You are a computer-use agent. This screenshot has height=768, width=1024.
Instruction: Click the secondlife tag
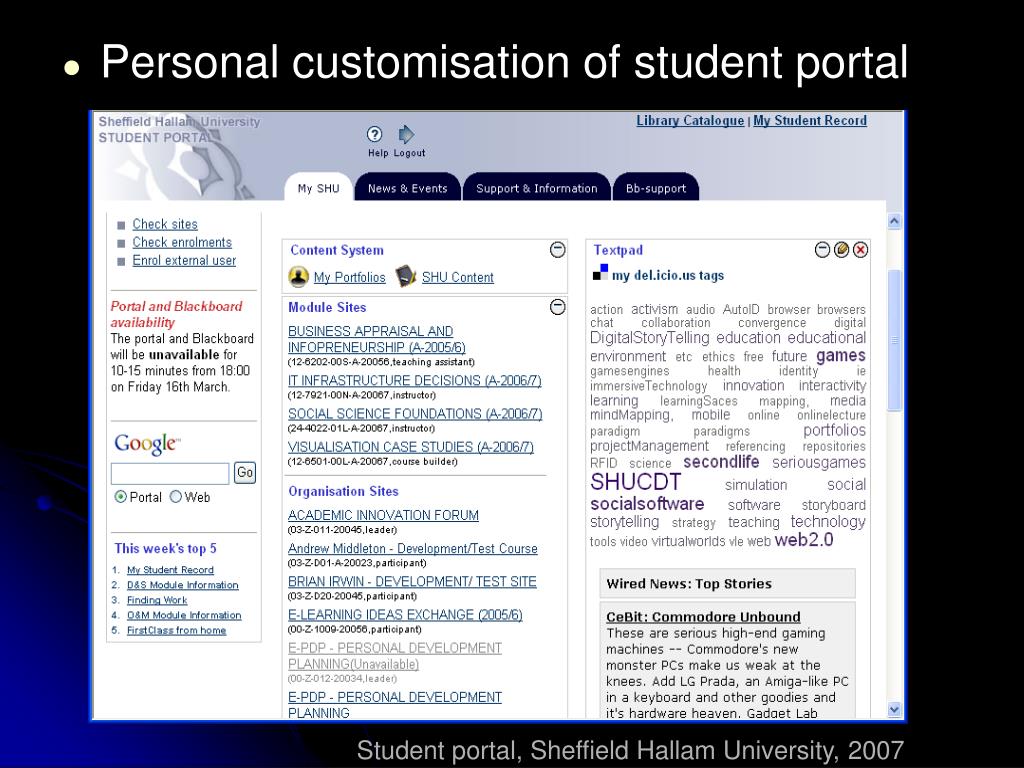(721, 462)
